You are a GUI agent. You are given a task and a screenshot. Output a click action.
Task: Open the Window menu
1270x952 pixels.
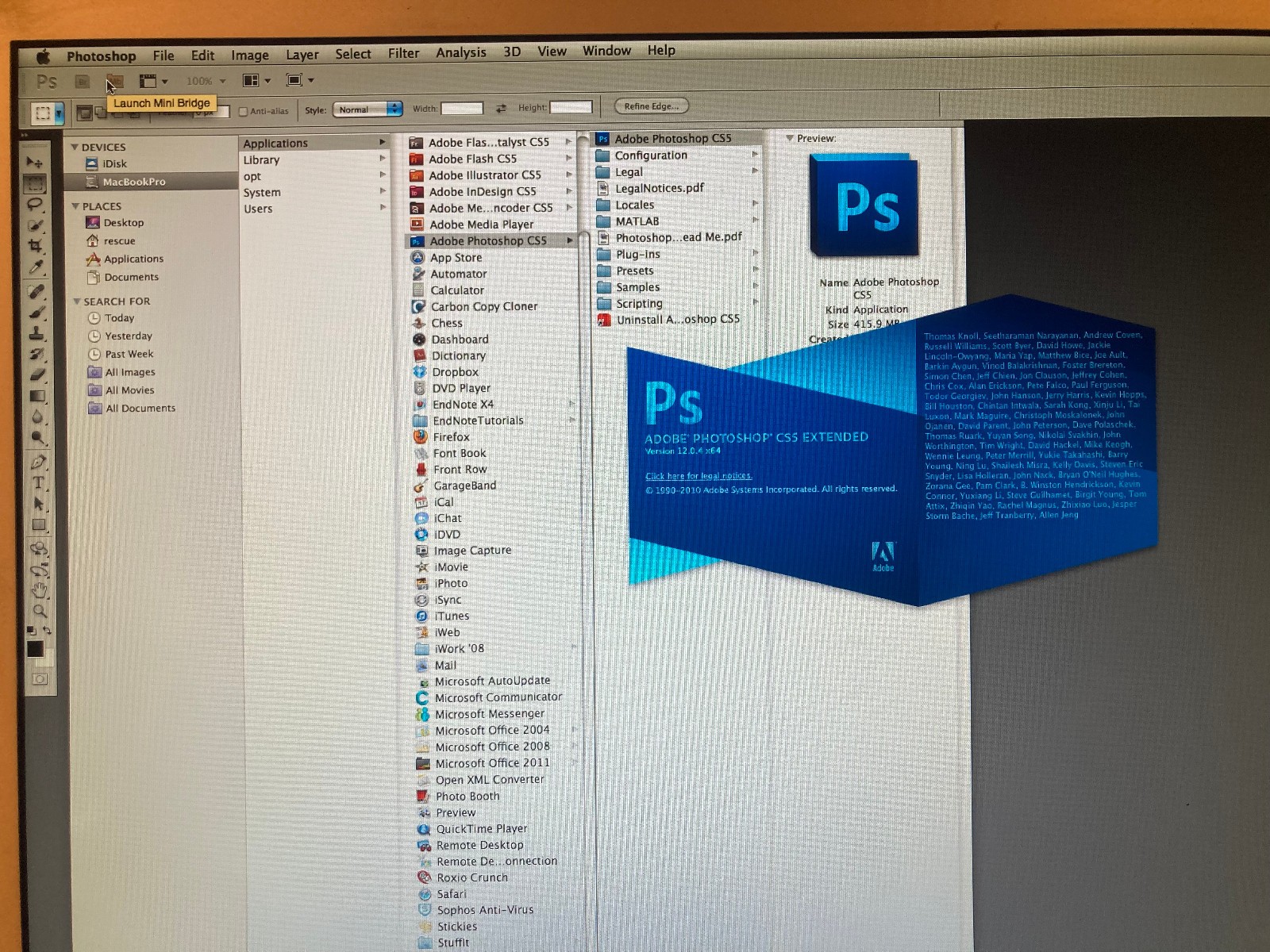pyautogui.click(x=607, y=51)
